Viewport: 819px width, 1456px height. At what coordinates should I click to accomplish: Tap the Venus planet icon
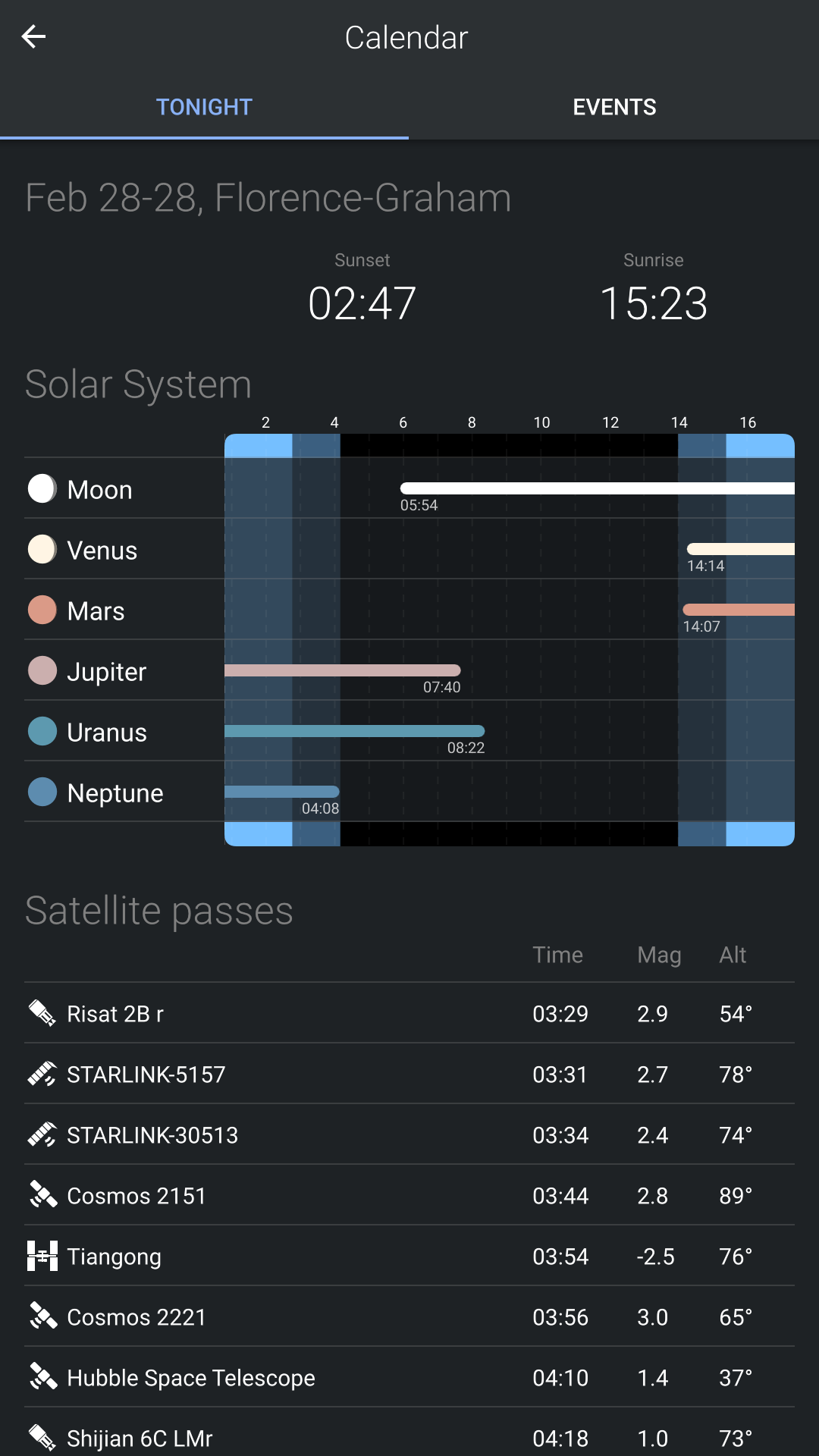click(x=42, y=550)
